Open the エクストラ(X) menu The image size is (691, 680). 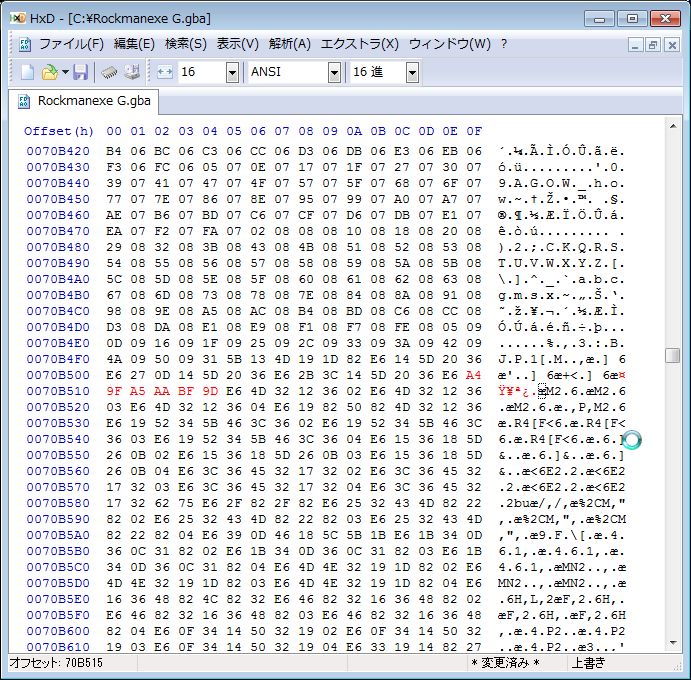[360, 44]
